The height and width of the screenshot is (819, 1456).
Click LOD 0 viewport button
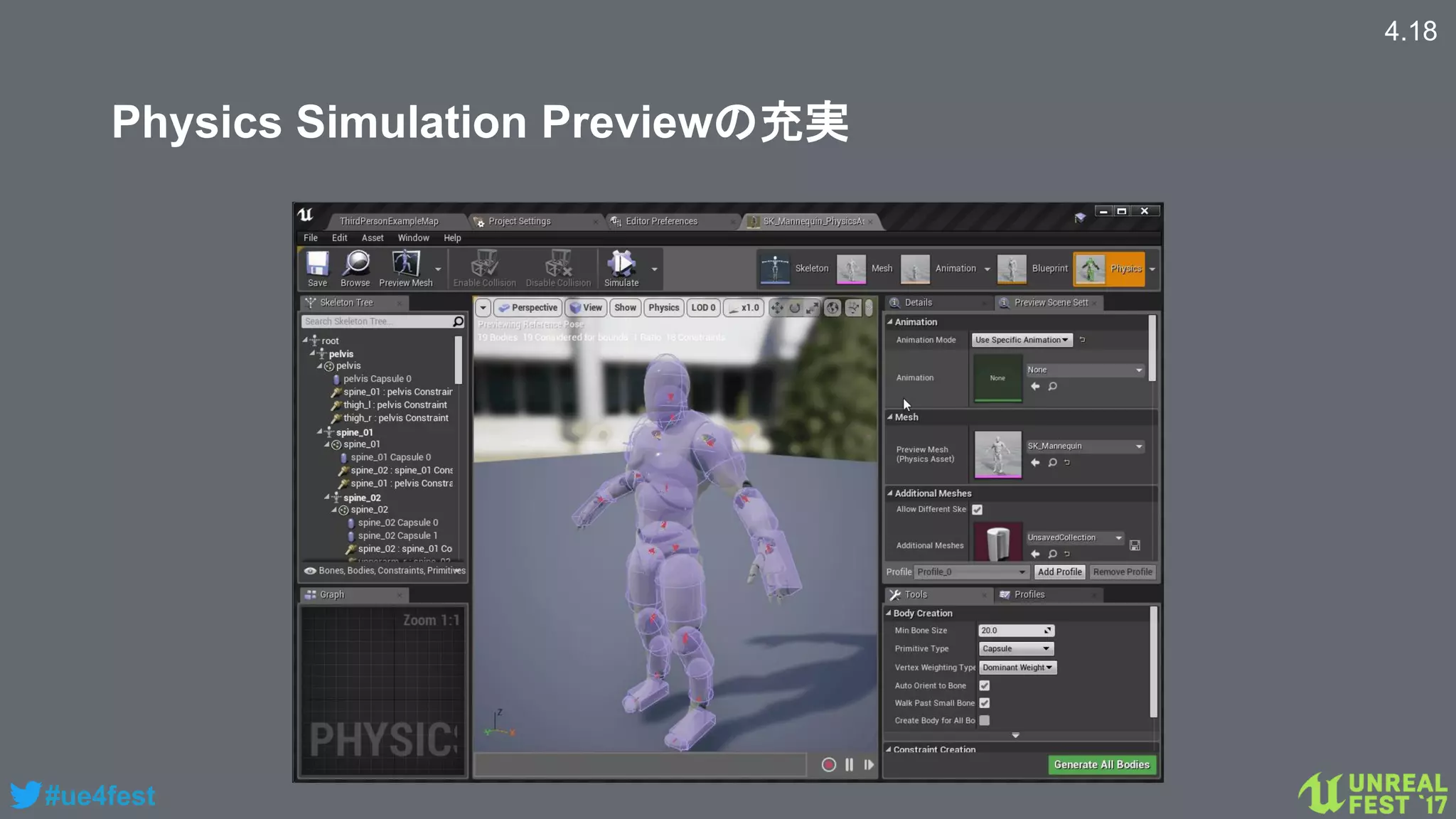click(703, 308)
